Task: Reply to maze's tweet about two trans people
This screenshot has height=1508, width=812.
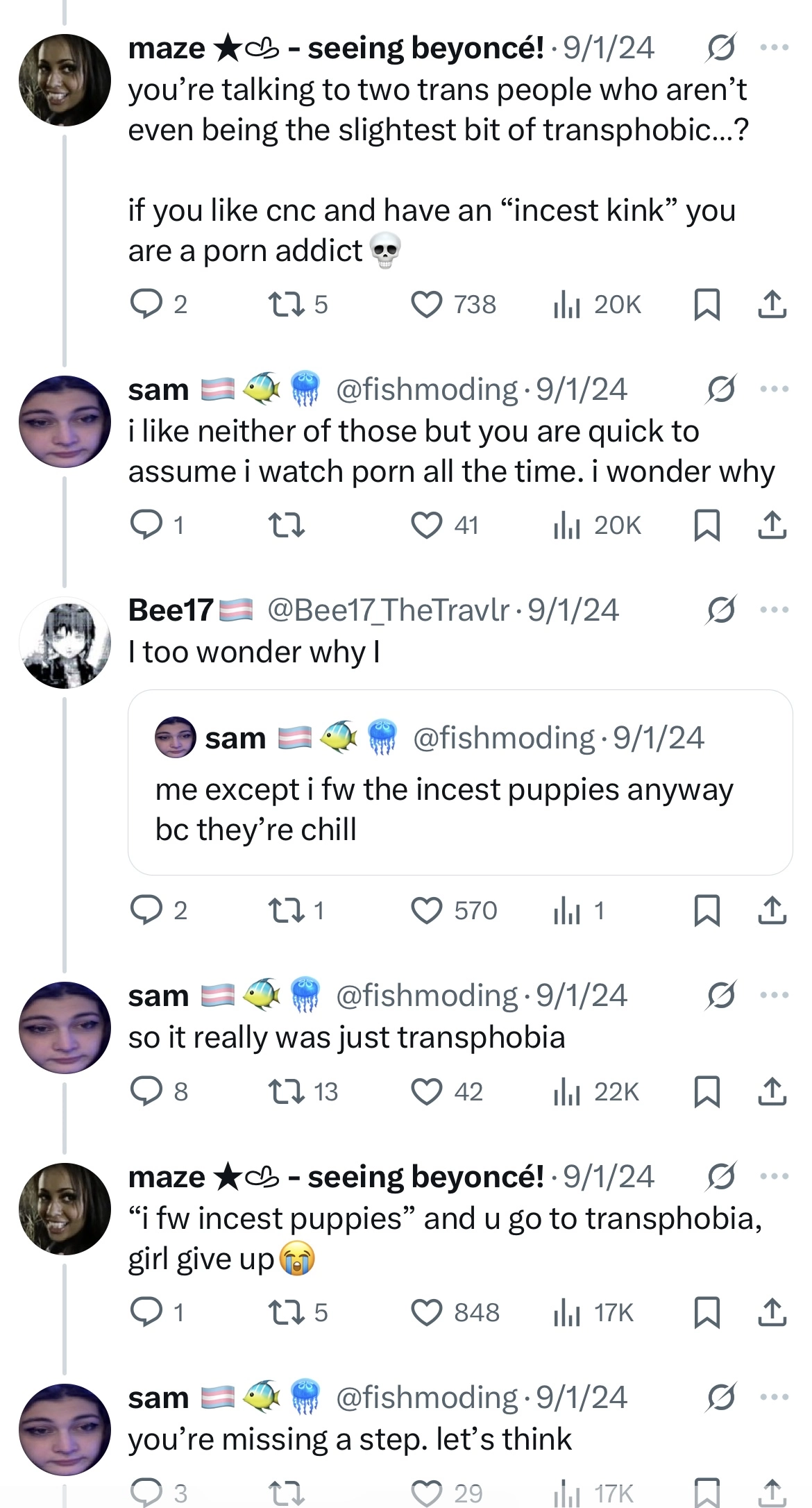Action: [146, 304]
